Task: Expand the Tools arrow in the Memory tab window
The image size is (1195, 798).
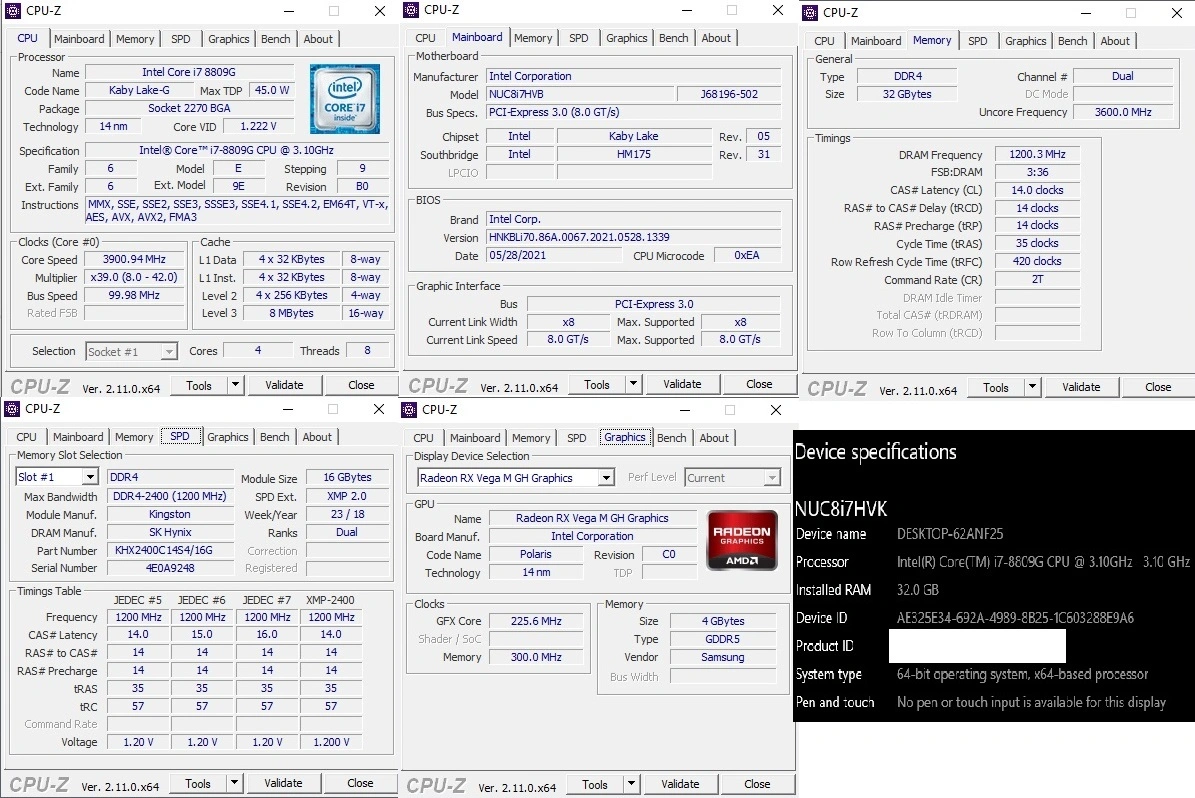Action: pos(1033,387)
